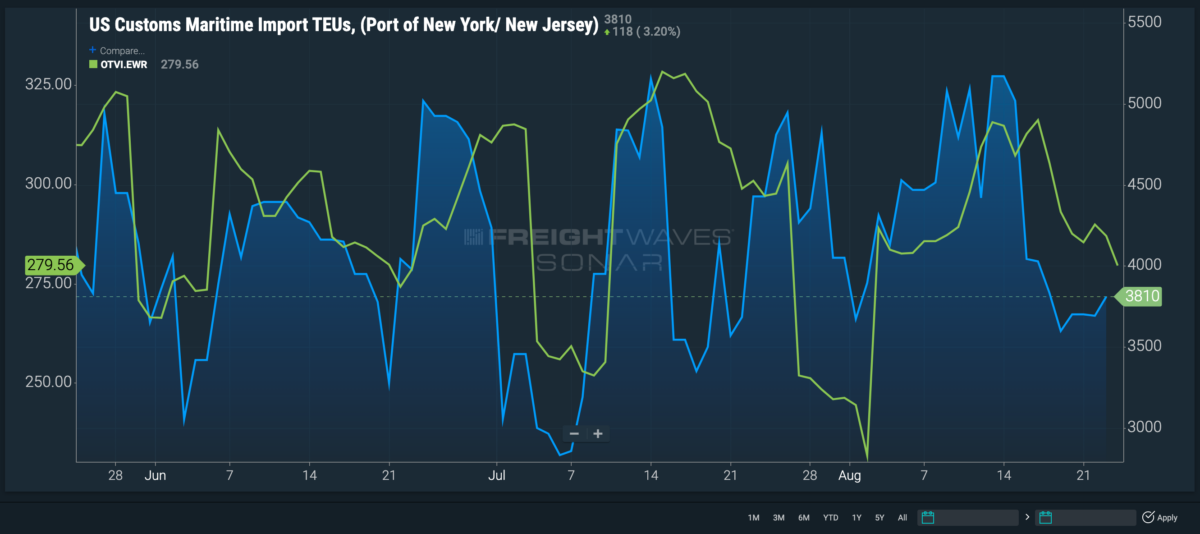Image resolution: width=1200 pixels, height=534 pixels.
Task: Switch to the 6M time range
Action: (804, 517)
